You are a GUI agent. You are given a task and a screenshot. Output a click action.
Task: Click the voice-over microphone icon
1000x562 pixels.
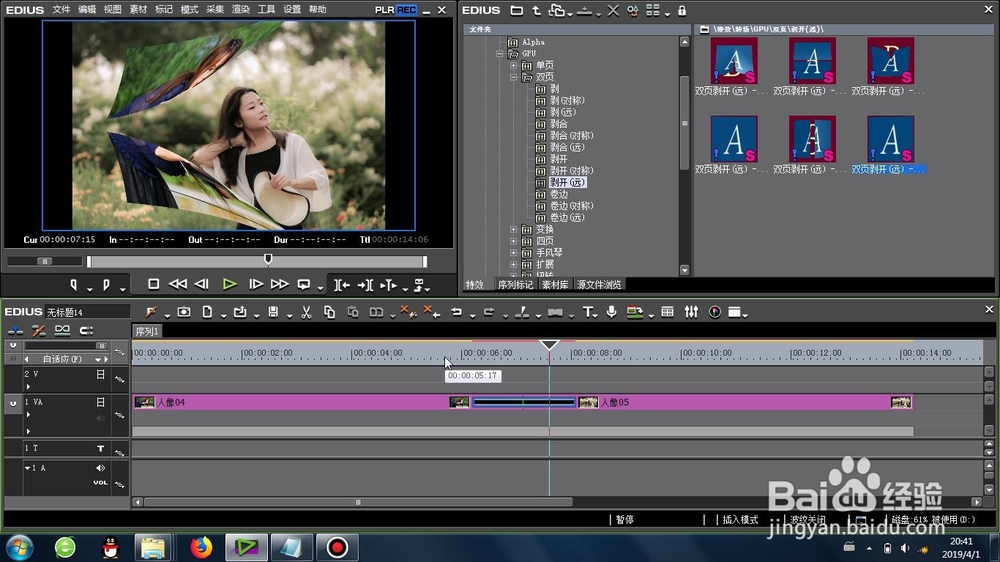pyautogui.click(x=611, y=312)
